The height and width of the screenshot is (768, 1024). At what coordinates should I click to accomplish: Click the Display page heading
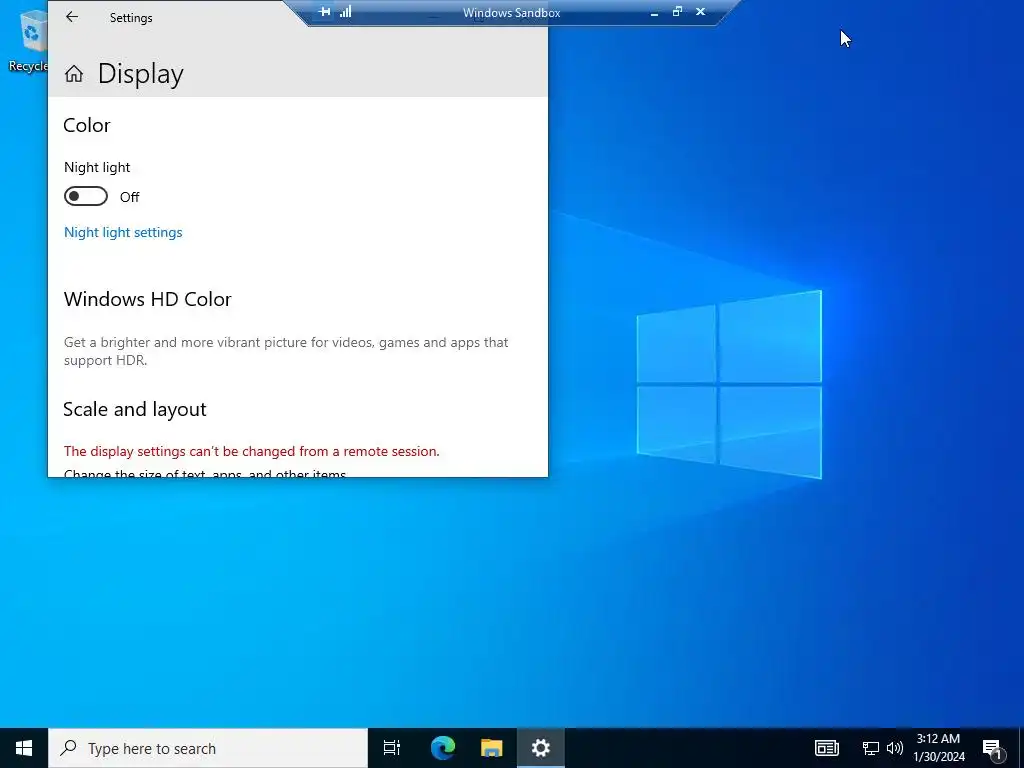pos(140,74)
